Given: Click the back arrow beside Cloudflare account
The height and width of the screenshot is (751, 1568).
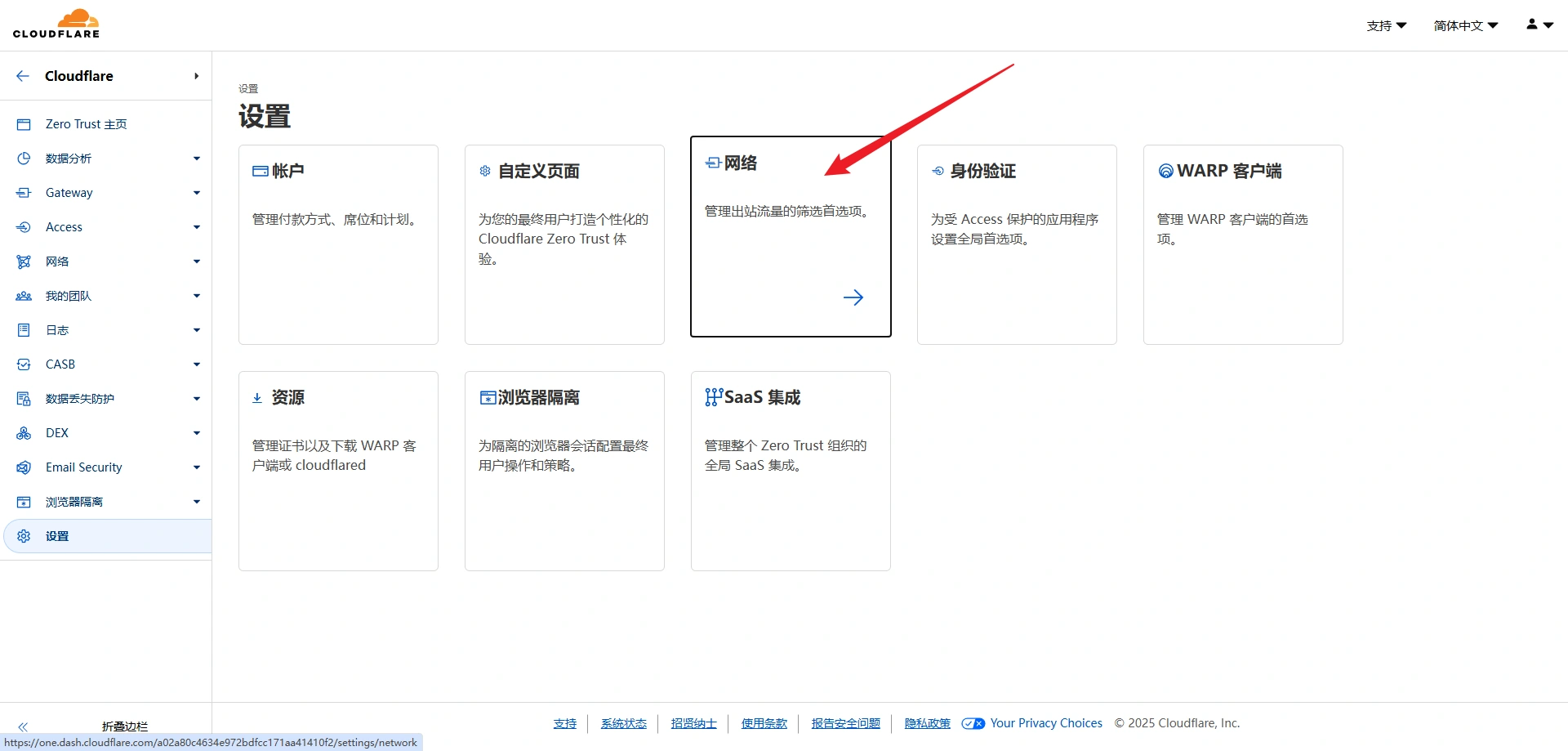Looking at the screenshot, I should [23, 76].
